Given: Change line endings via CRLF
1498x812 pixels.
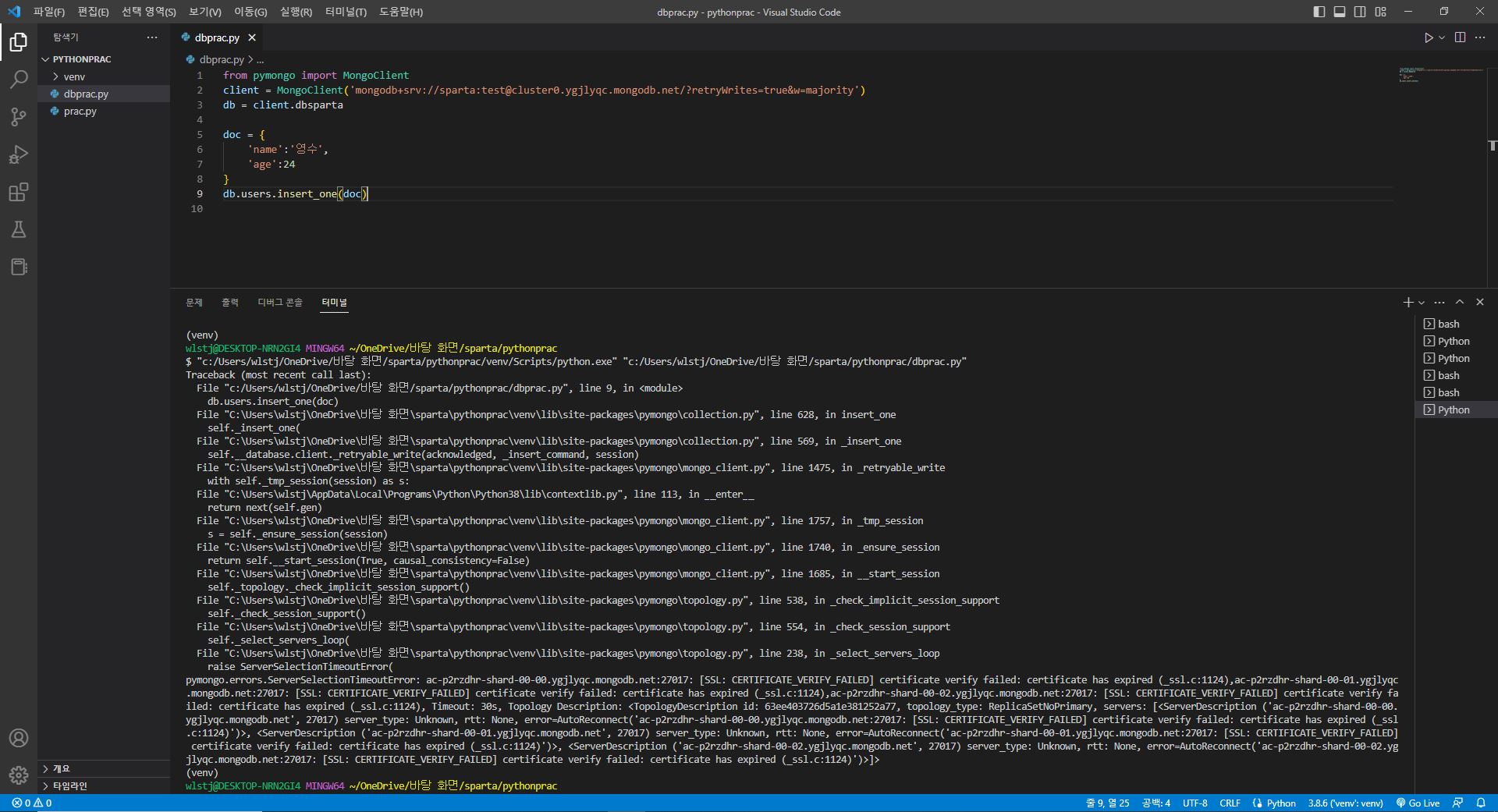Looking at the screenshot, I should pos(1230,803).
